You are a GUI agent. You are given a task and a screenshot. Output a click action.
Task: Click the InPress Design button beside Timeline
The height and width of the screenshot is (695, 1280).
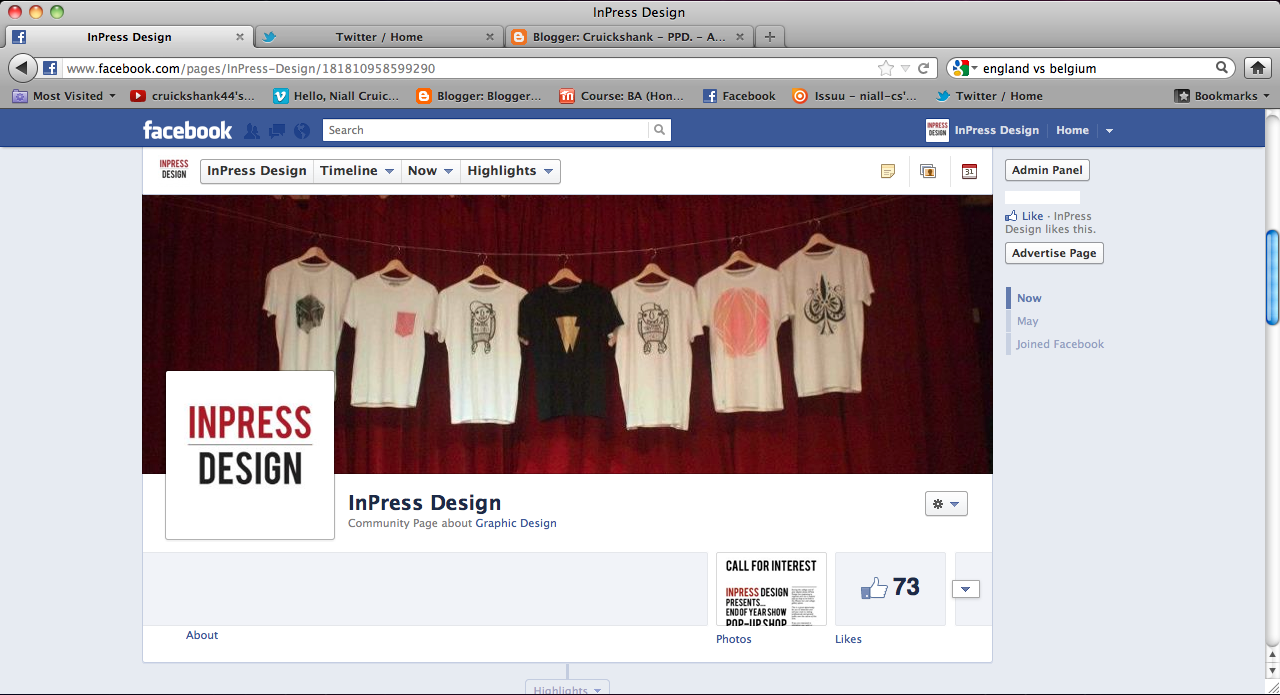[x=257, y=171]
